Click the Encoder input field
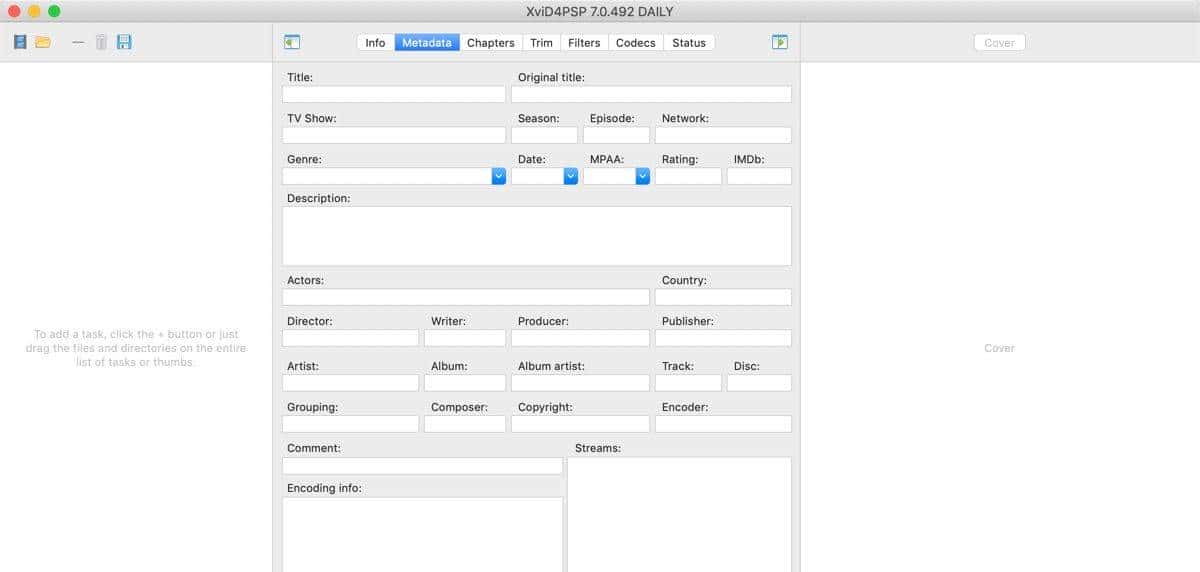The height and width of the screenshot is (572, 1200). click(723, 424)
